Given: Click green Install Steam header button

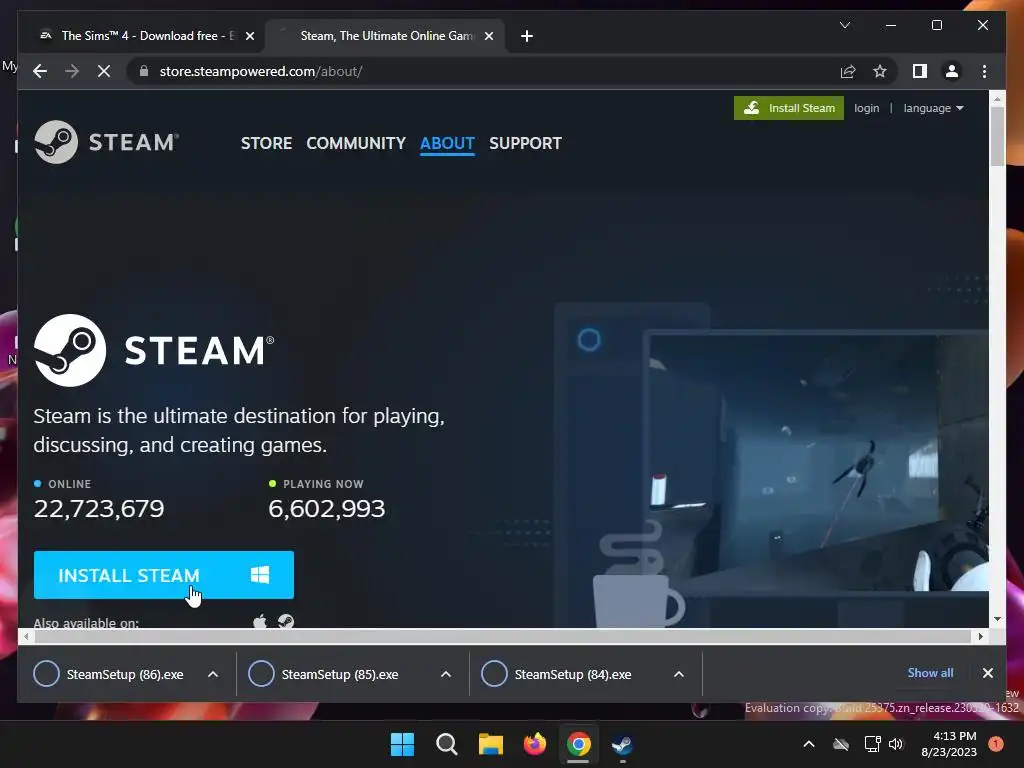Looking at the screenshot, I should pyautogui.click(x=789, y=108).
